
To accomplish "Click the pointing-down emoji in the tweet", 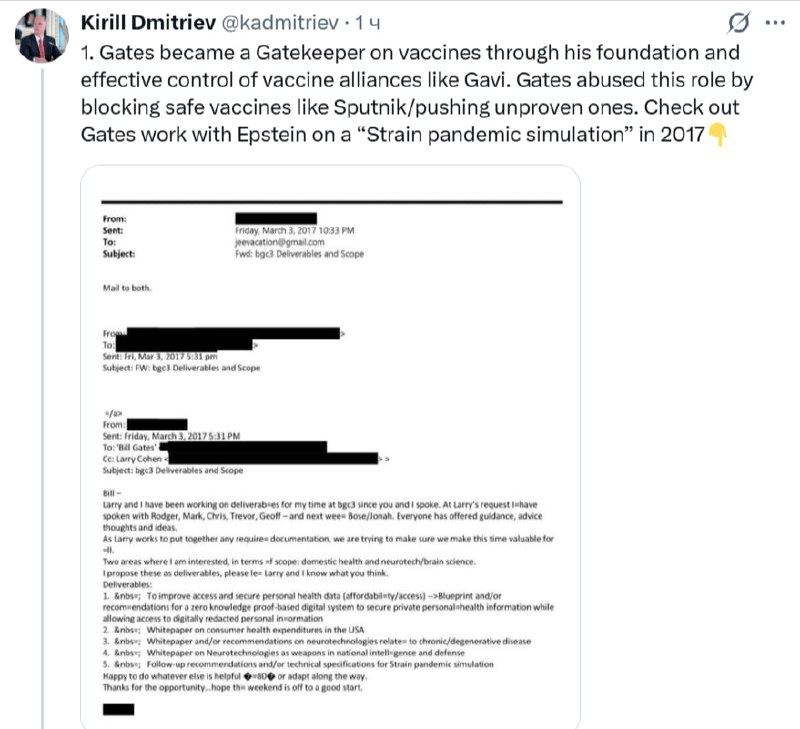I will tap(717, 134).
